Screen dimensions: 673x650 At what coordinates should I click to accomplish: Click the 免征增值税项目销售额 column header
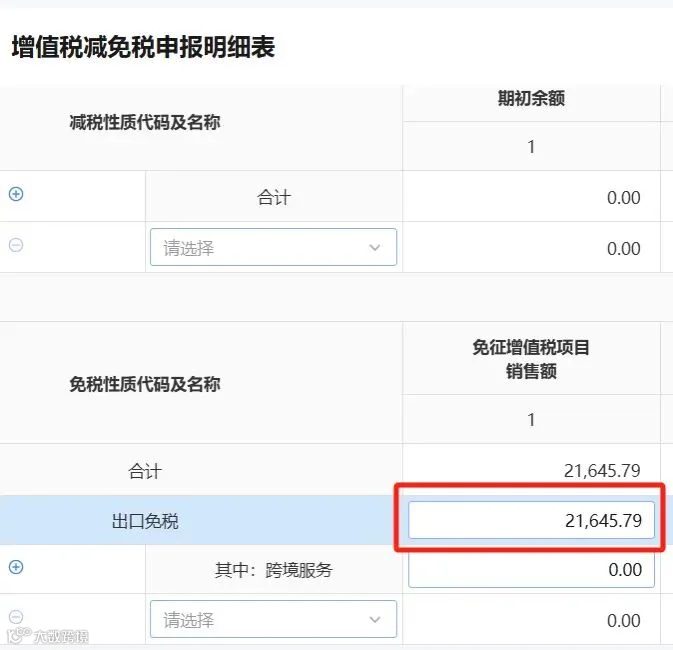531,359
